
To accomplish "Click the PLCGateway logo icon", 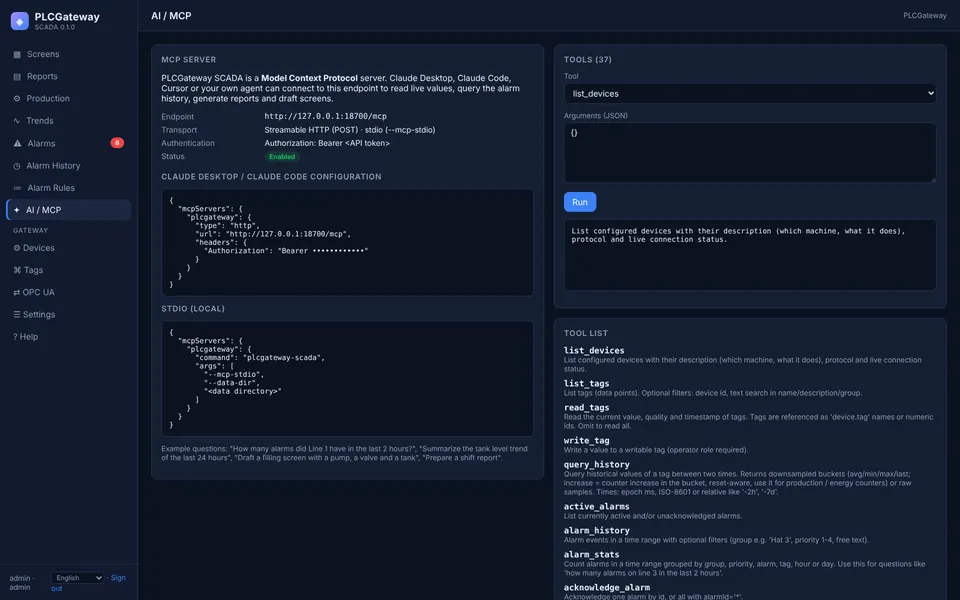I will pos(20,21).
